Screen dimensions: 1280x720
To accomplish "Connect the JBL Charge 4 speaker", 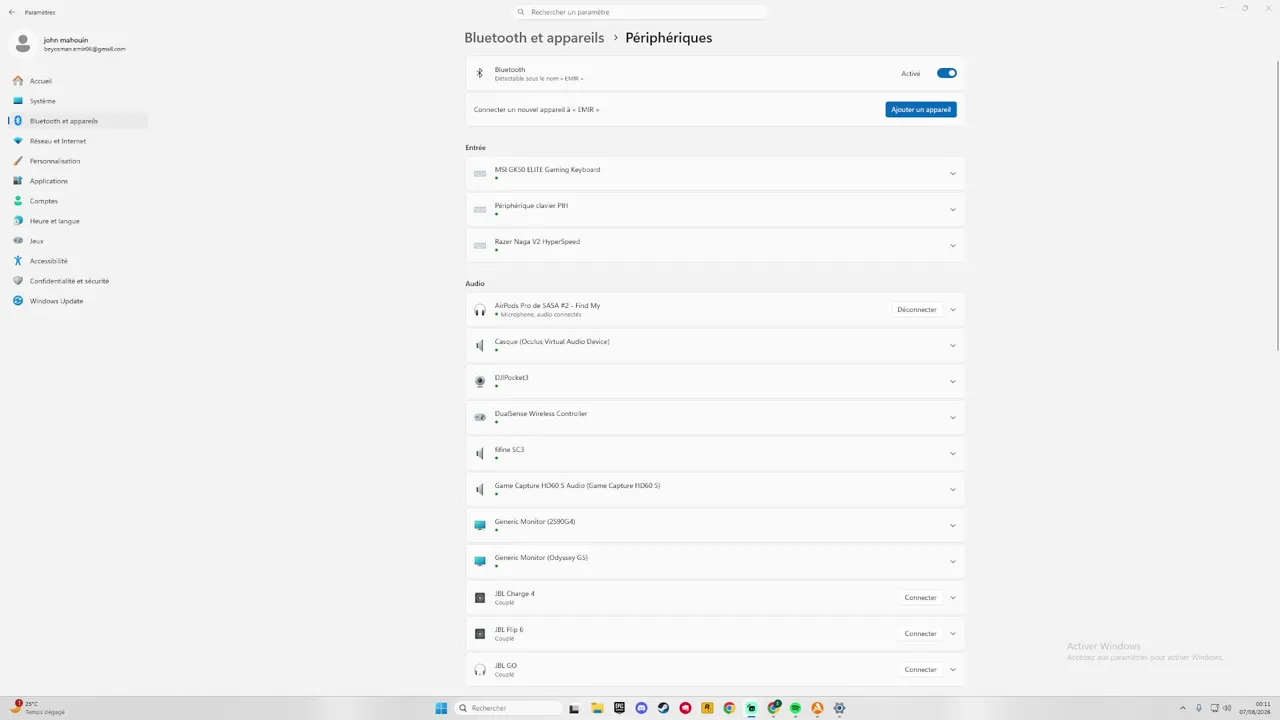I will (921, 598).
